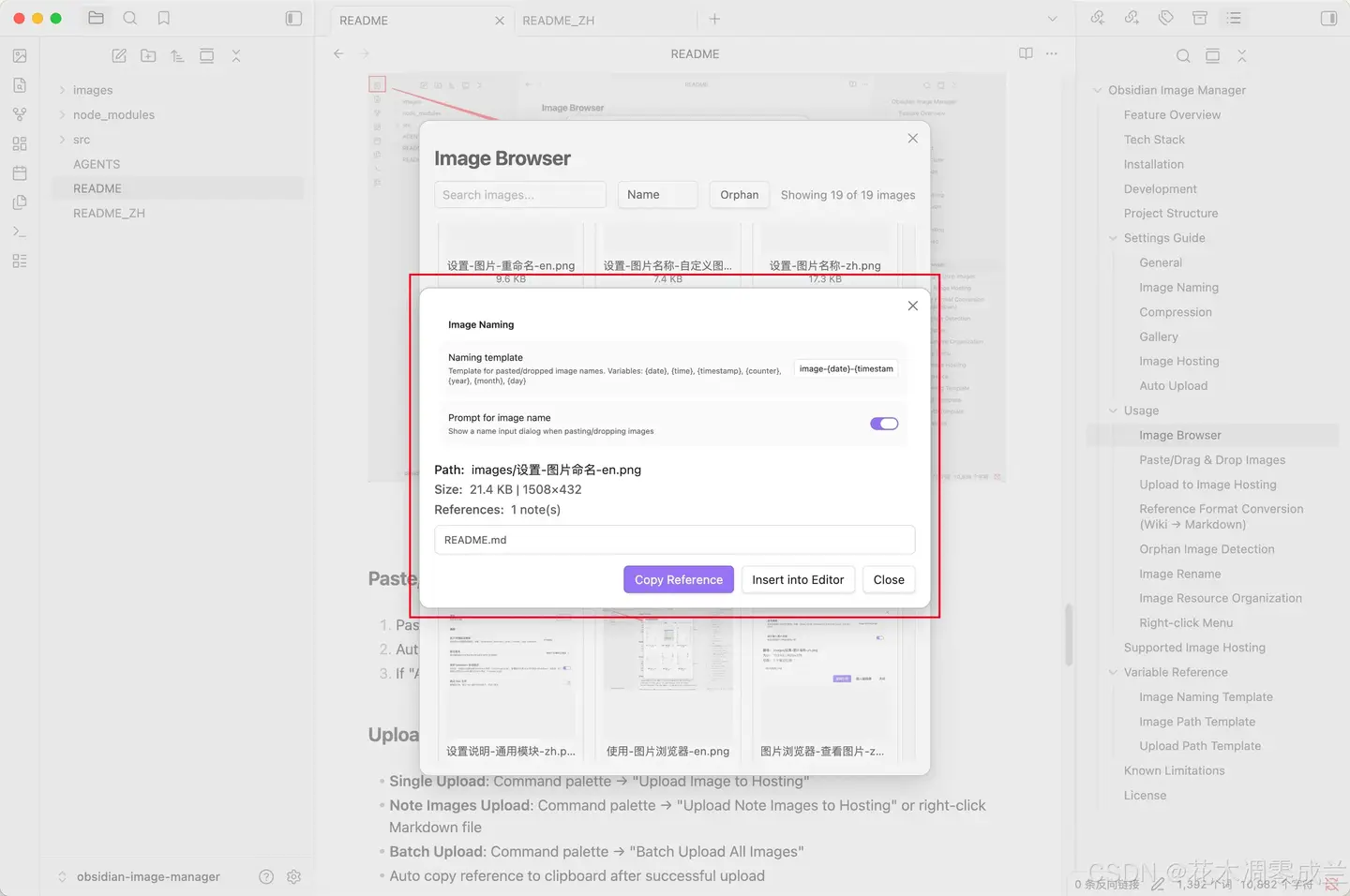Click the file search ribbon icon
This screenshot has width=1350, height=896.
click(x=20, y=85)
